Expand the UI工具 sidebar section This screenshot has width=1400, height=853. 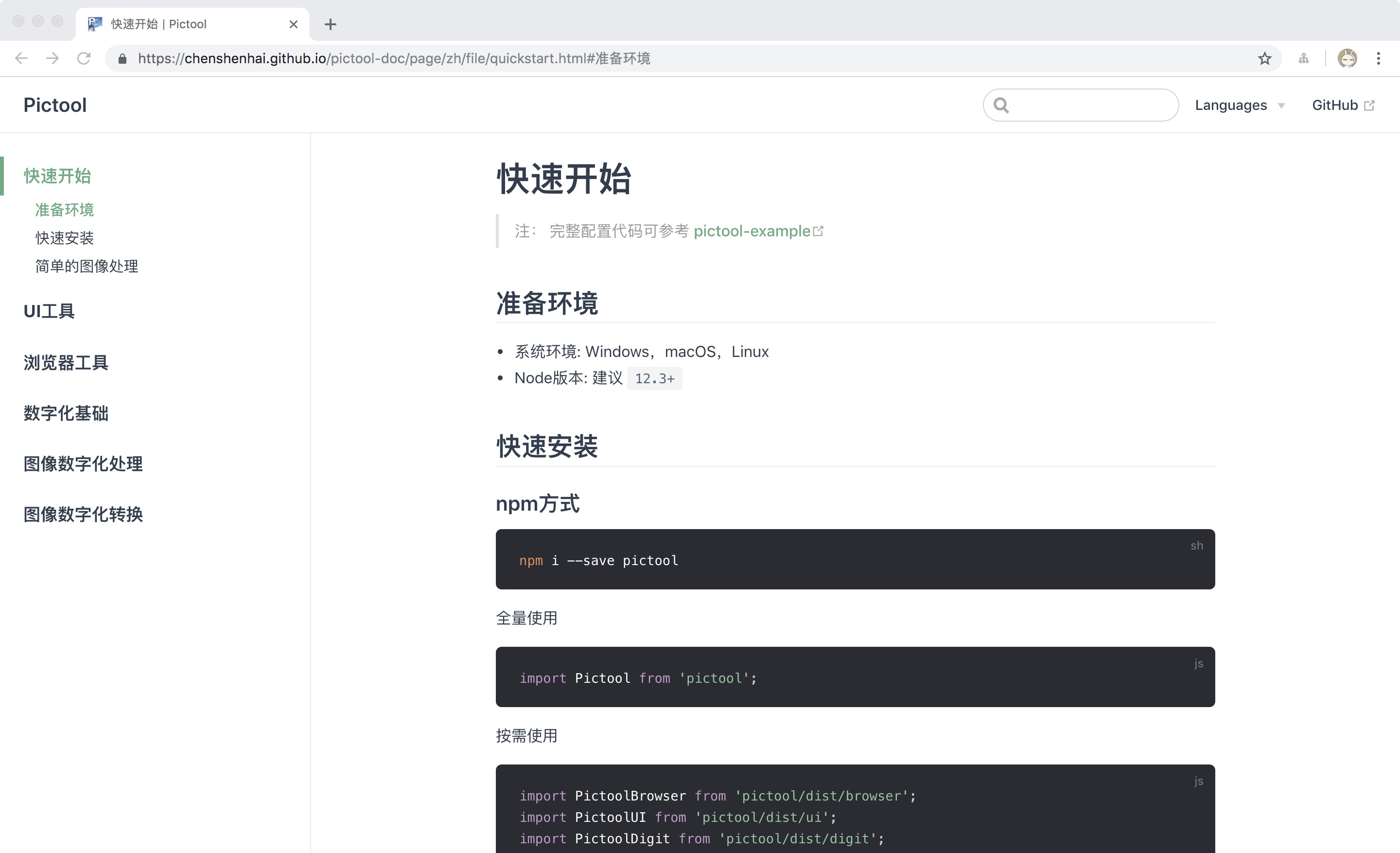point(49,311)
